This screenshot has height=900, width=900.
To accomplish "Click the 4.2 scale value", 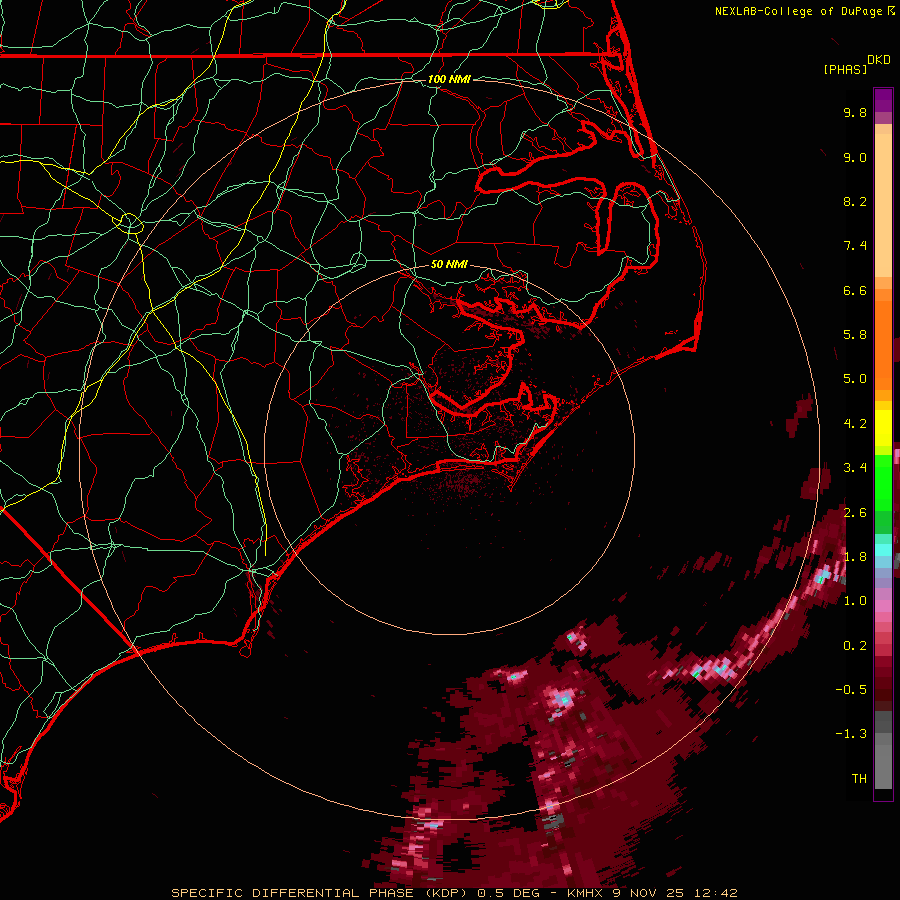I will (855, 424).
